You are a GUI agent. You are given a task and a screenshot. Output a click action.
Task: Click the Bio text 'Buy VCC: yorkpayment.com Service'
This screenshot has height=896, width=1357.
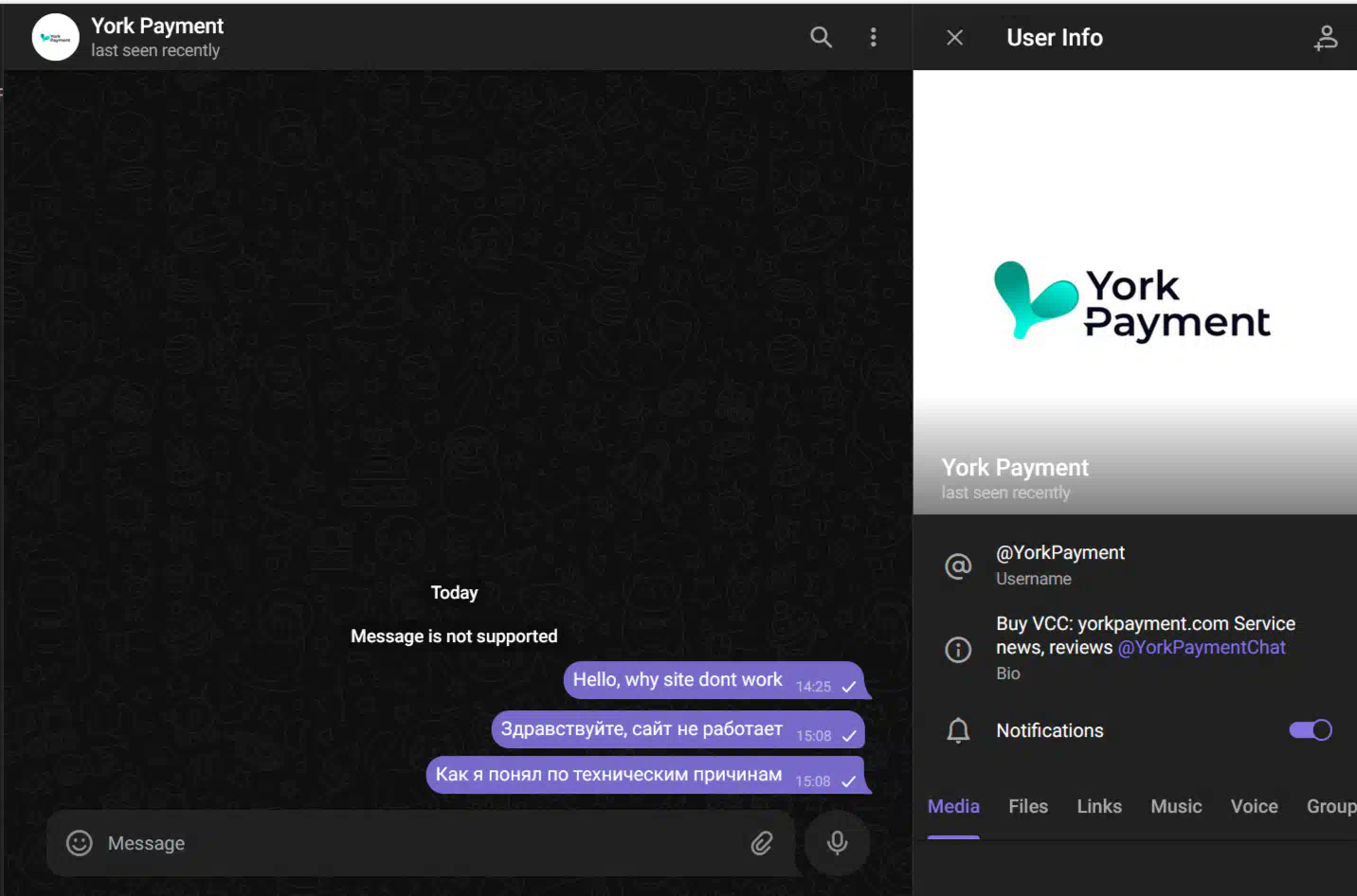(1145, 623)
